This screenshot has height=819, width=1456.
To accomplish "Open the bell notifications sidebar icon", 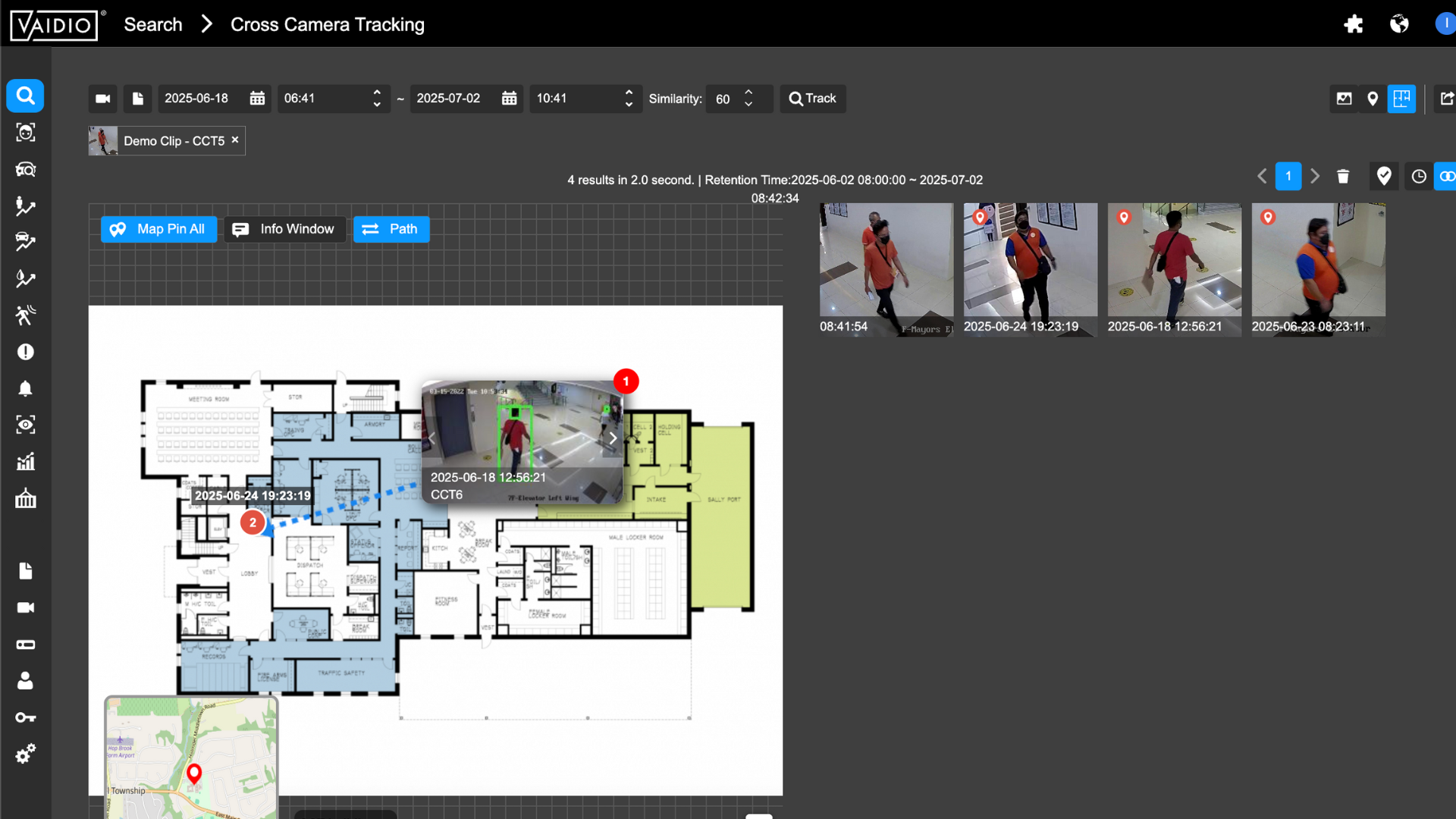I will [25, 388].
